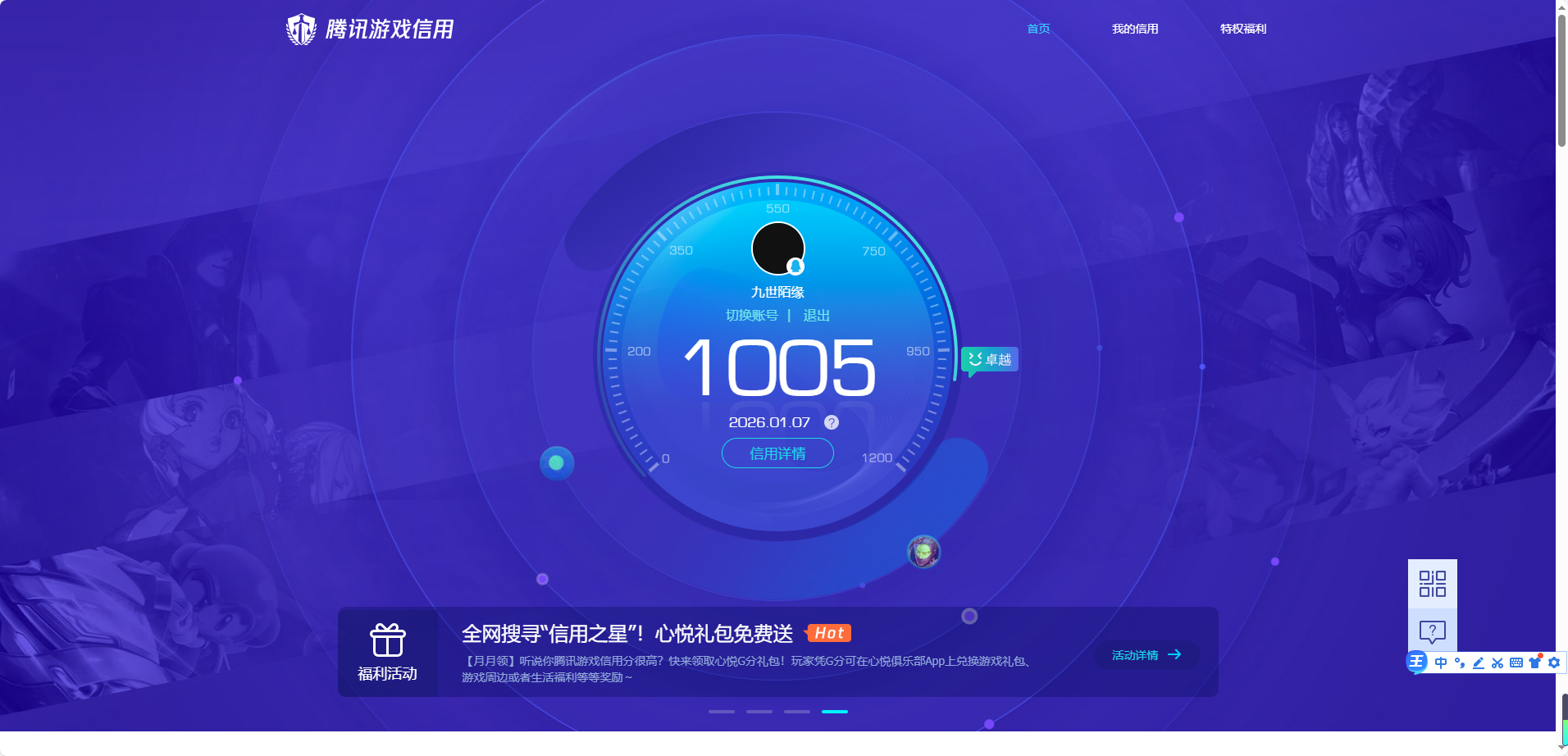
Task: Select the first banner carousel indicator
Action: point(722,712)
